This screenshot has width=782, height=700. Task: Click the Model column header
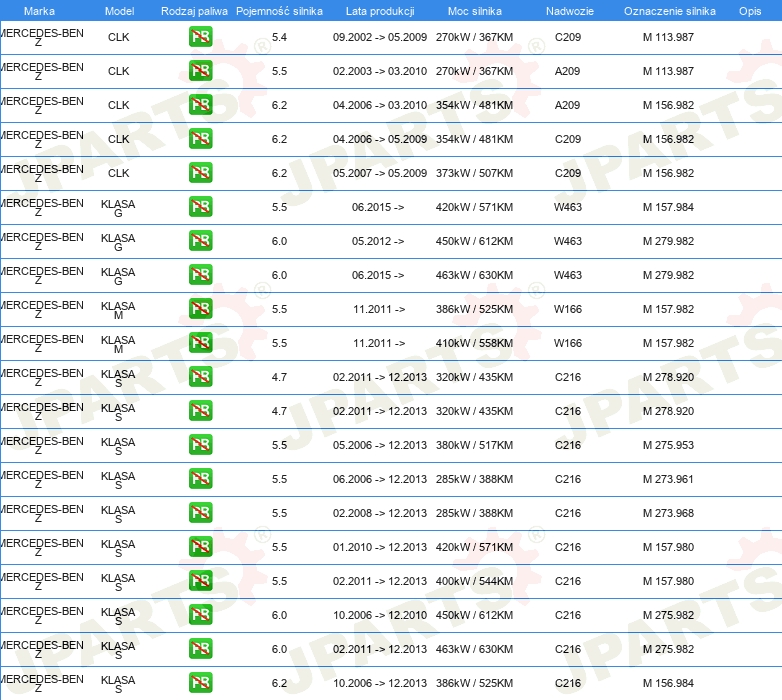(119, 10)
